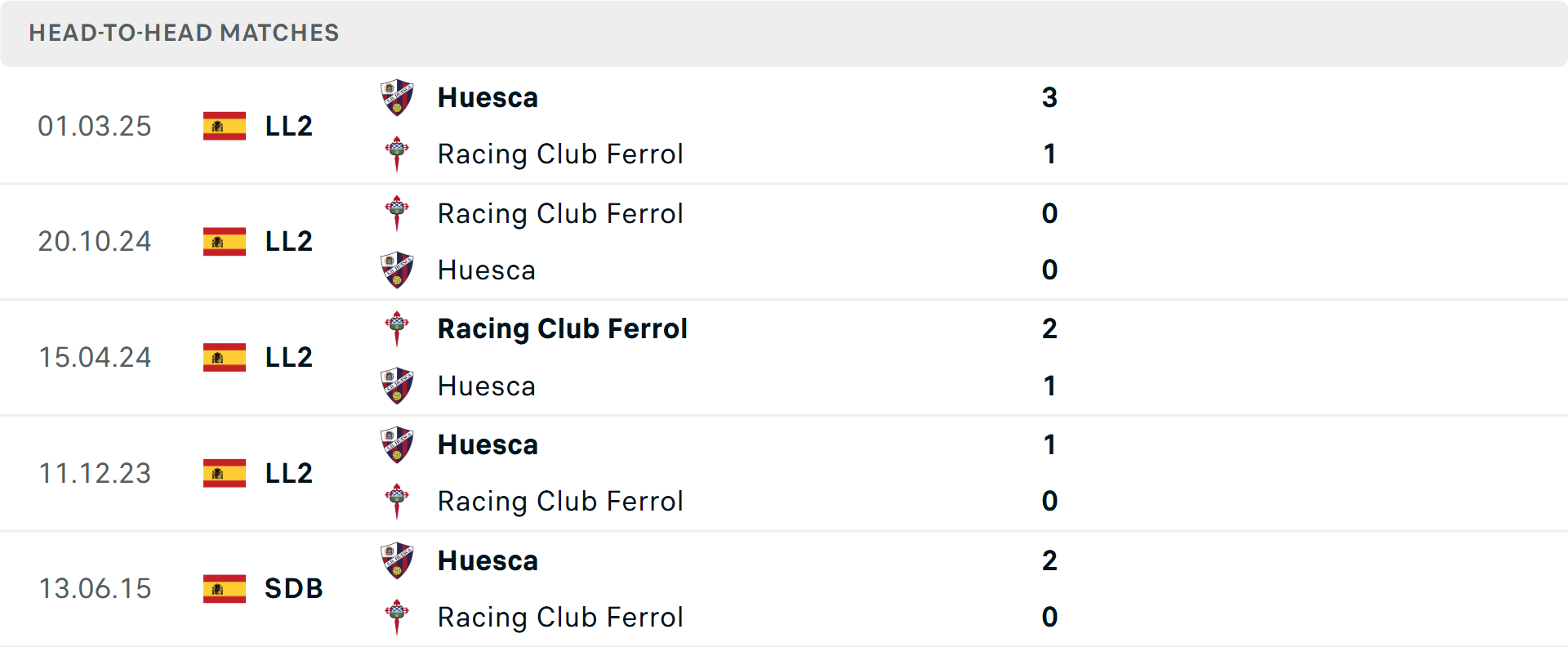Click the Spanish flag next to LL2 on 20.10.24
The image size is (1568, 647).
coord(225,241)
